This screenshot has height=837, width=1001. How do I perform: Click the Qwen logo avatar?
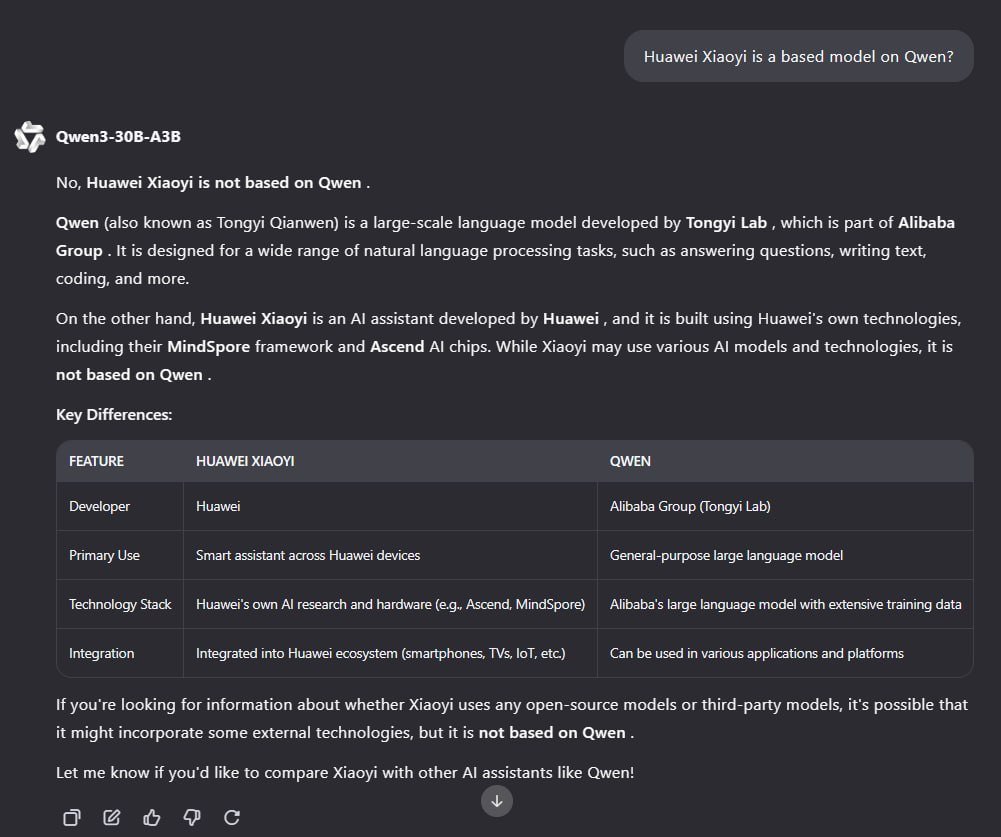[30, 137]
